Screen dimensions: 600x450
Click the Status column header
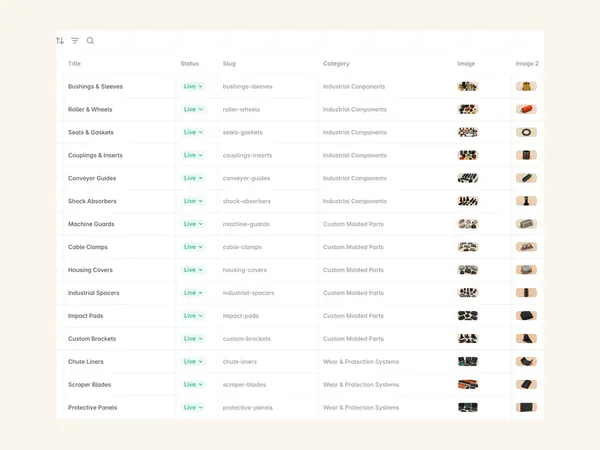click(190, 64)
